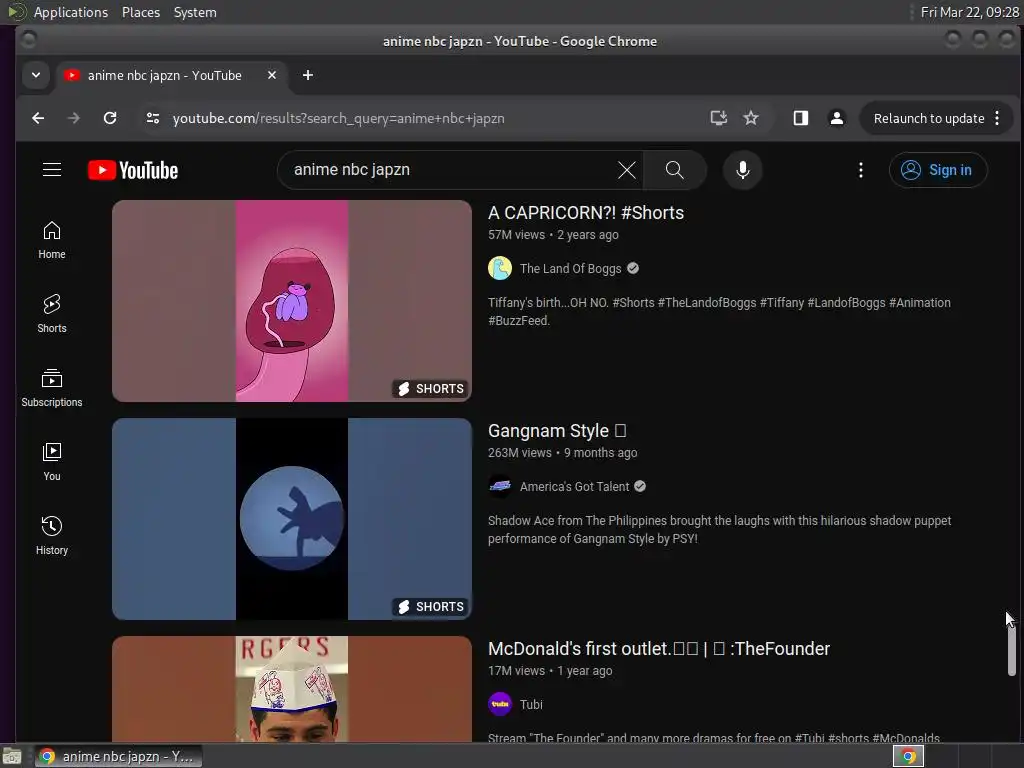
Task: Click the Shadow Ace from The Philippines description
Action: (x=719, y=530)
